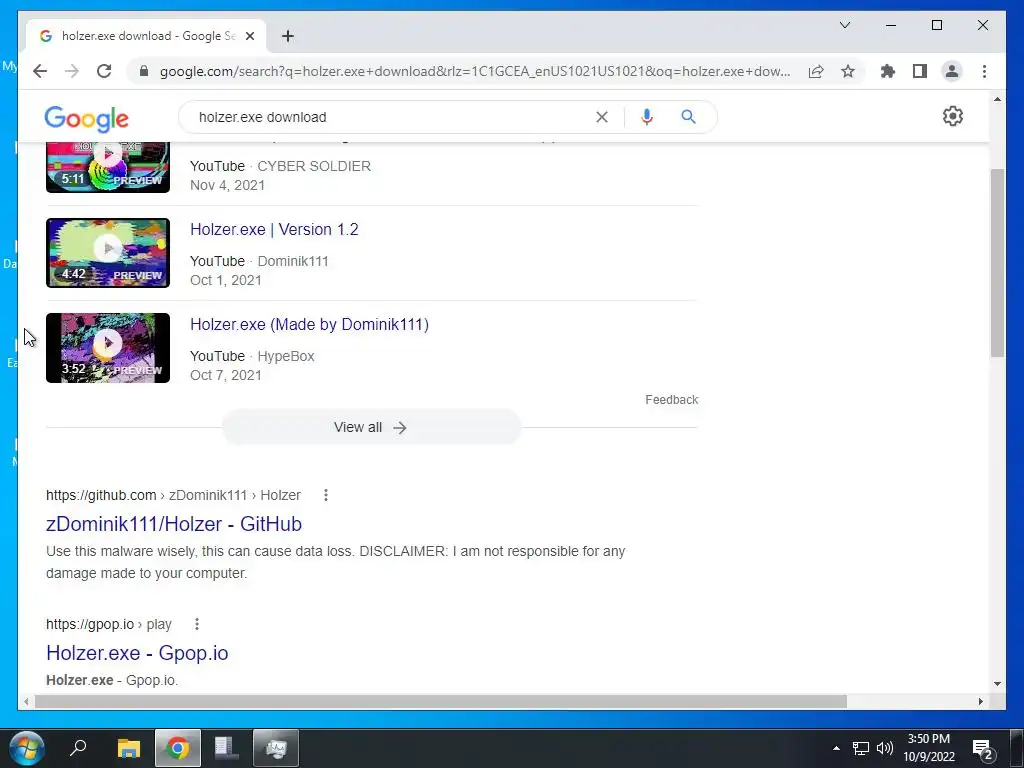Open the network tray icon

pos(861,748)
